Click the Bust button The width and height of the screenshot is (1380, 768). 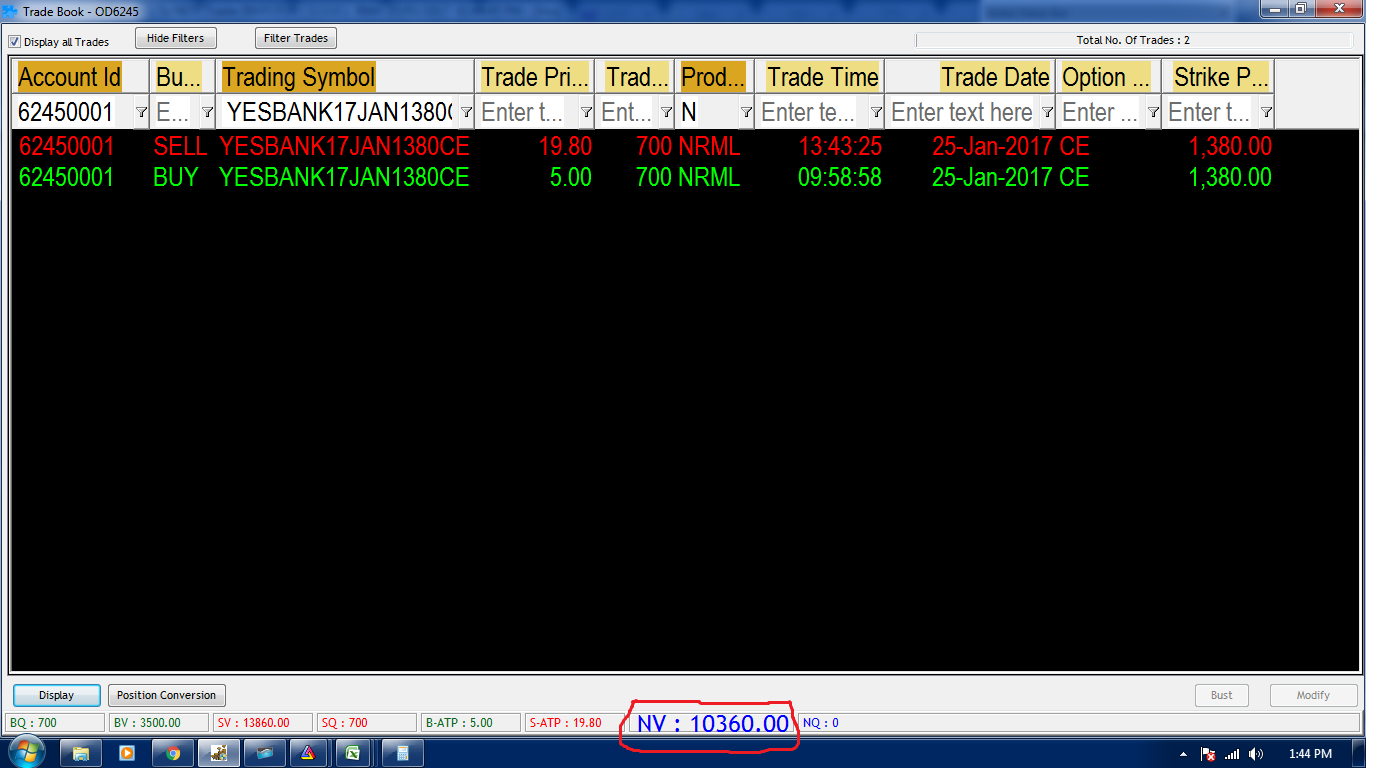coord(1222,695)
